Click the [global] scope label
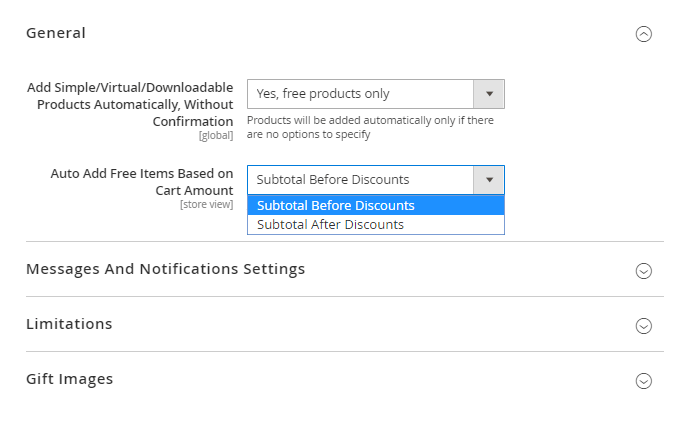Image resolution: width=680 pixels, height=434 pixels. 215,135
